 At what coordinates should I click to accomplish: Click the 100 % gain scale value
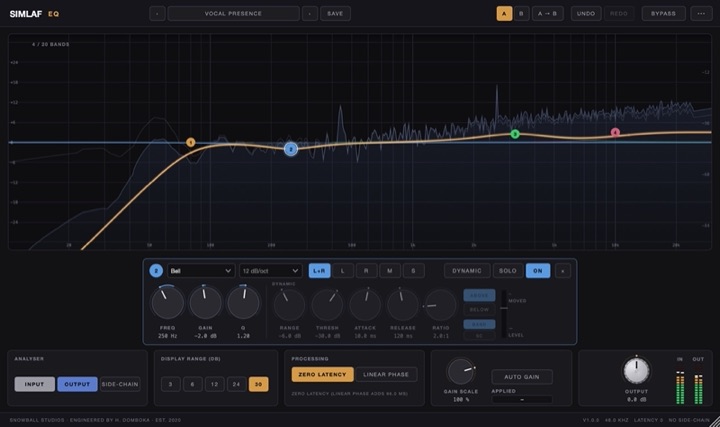pos(461,399)
